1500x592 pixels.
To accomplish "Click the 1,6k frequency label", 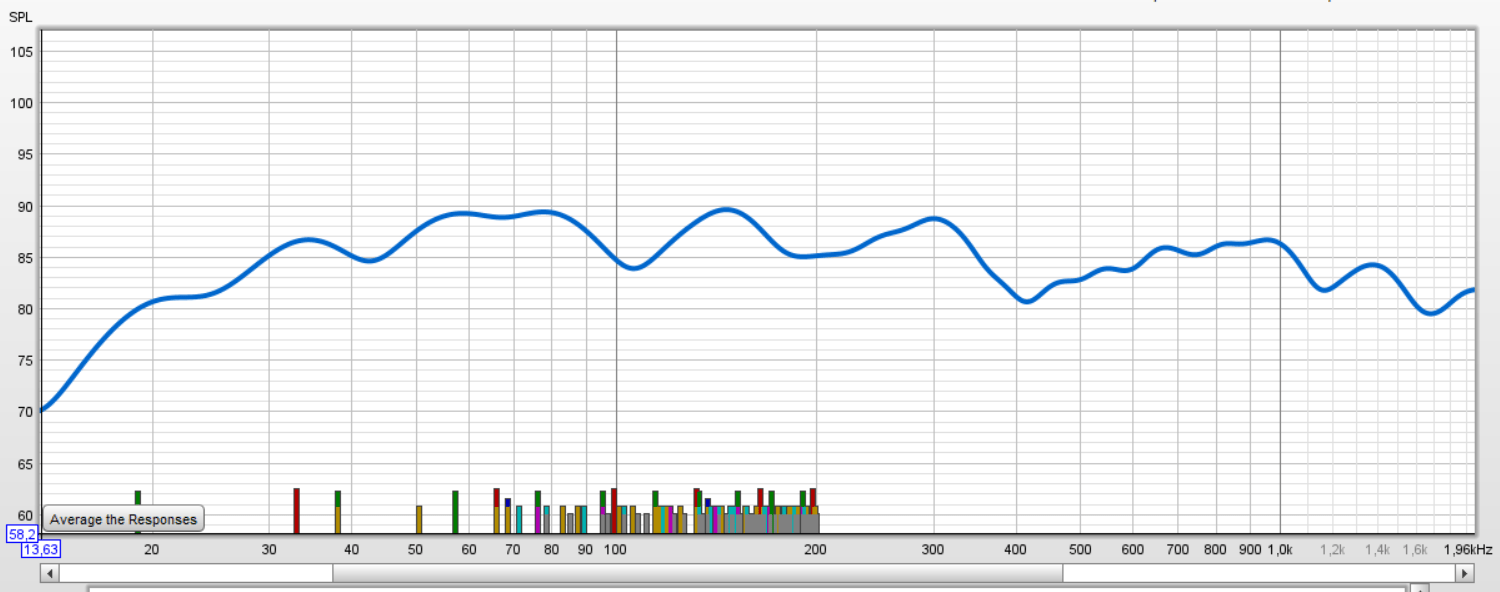I will 1415,549.
